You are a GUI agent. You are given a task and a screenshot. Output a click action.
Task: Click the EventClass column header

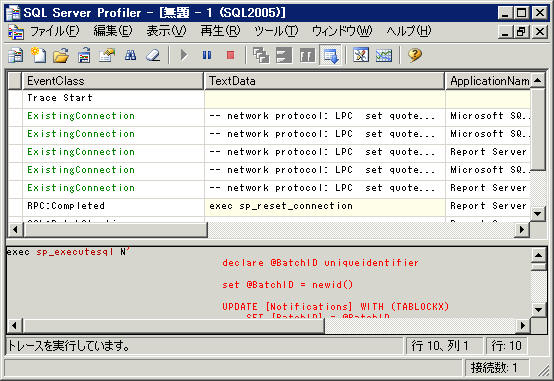pos(112,81)
